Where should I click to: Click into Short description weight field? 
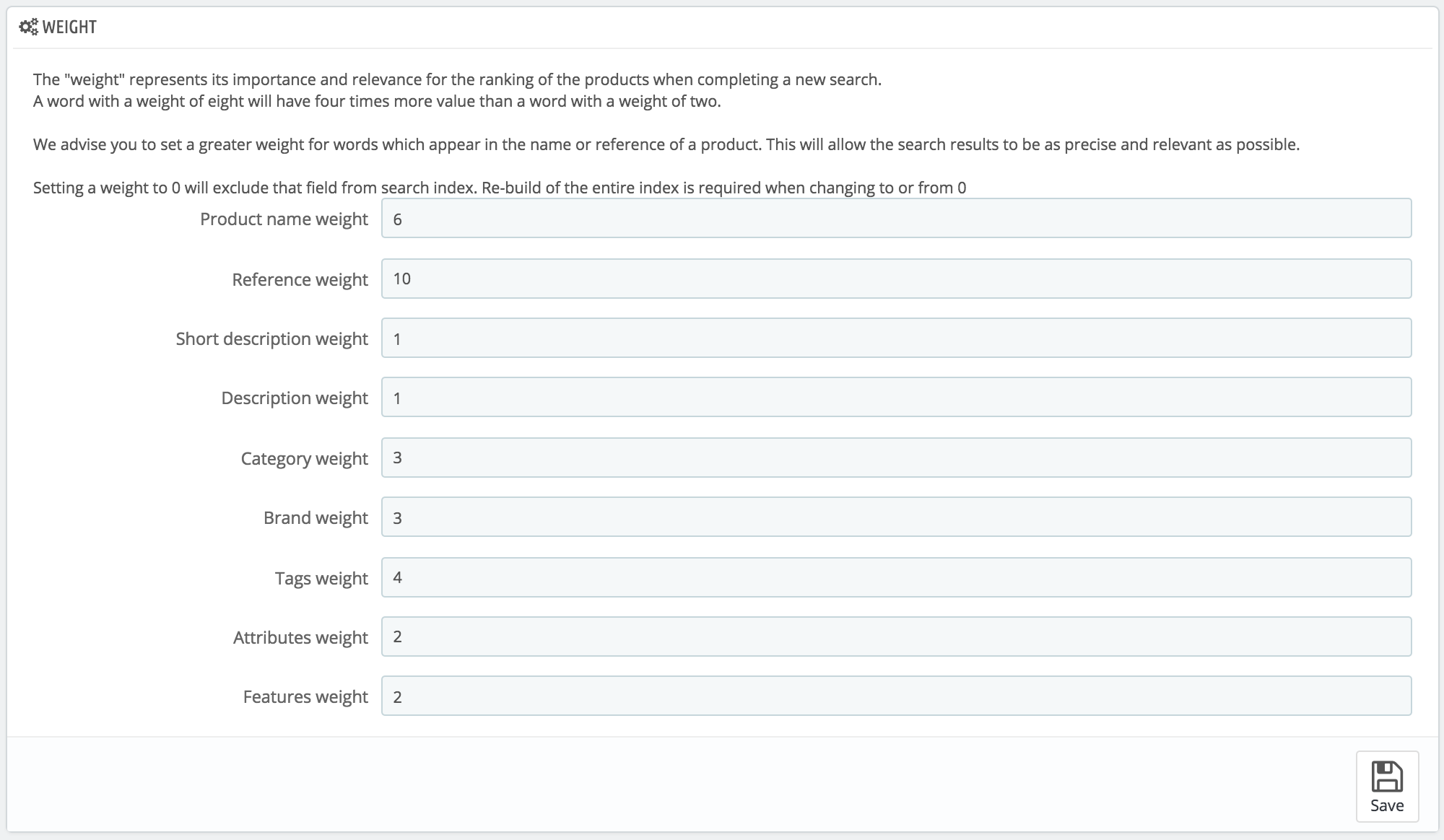(895, 338)
